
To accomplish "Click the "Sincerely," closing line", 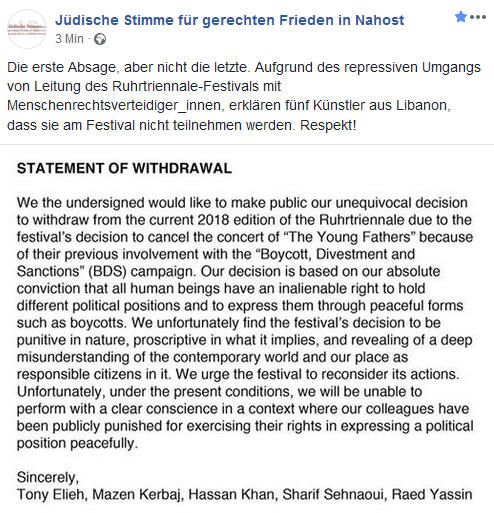I will 48,477.
